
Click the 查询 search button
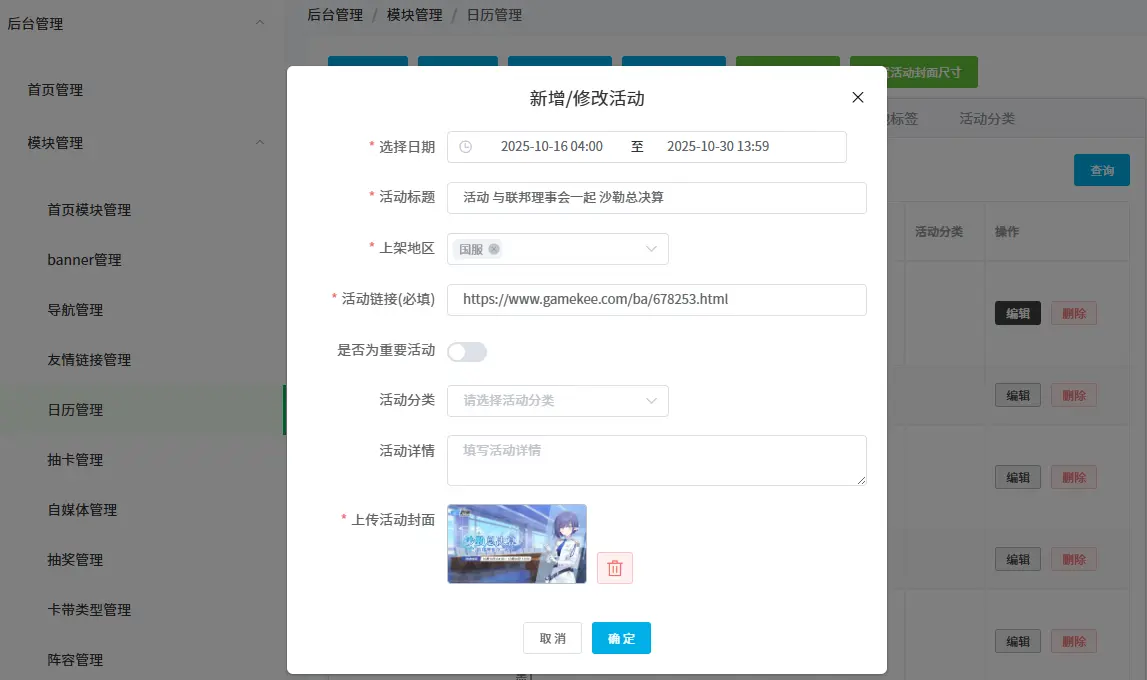pos(1101,171)
